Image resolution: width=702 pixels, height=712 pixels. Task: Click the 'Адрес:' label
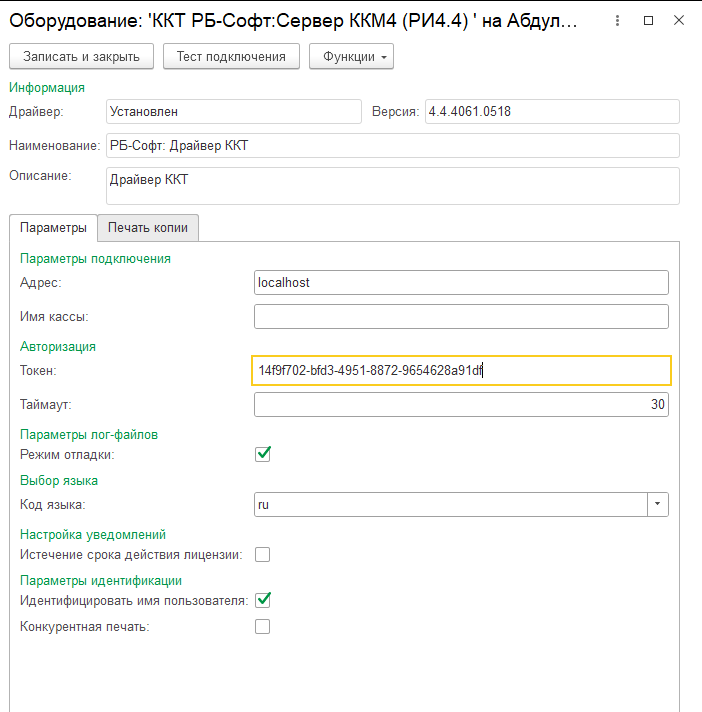click(40, 282)
